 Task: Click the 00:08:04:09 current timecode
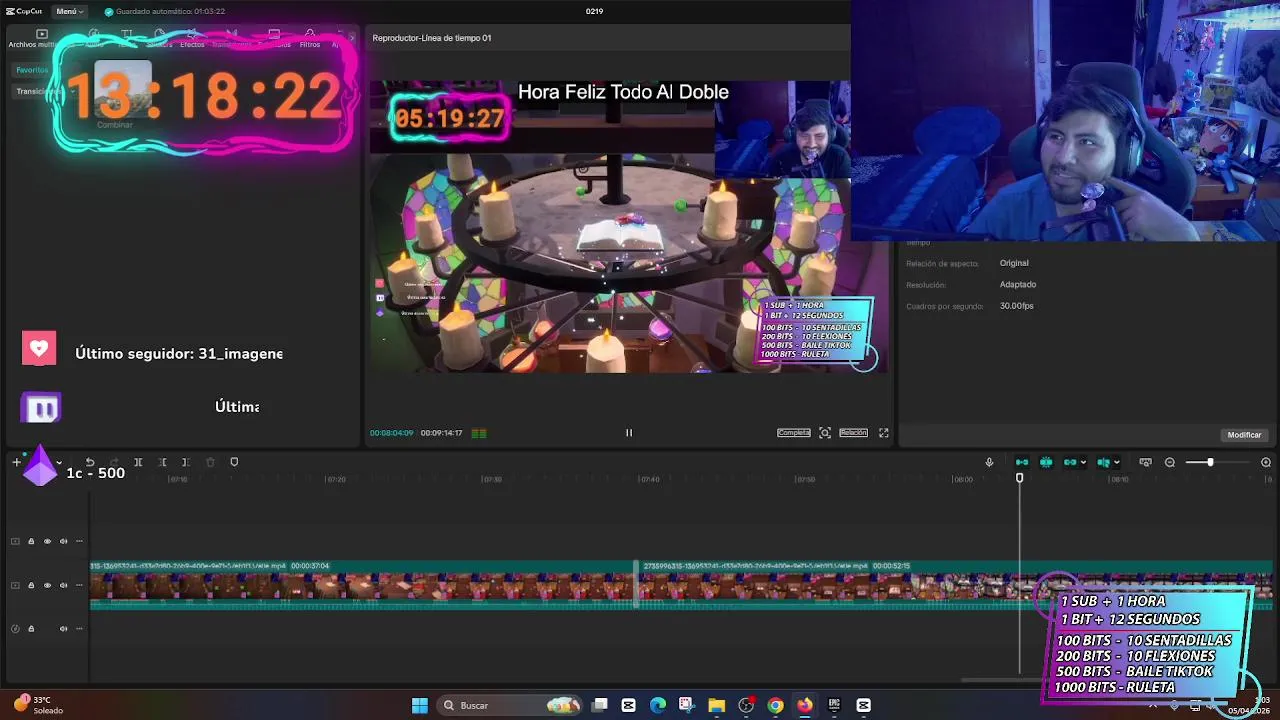(x=391, y=433)
